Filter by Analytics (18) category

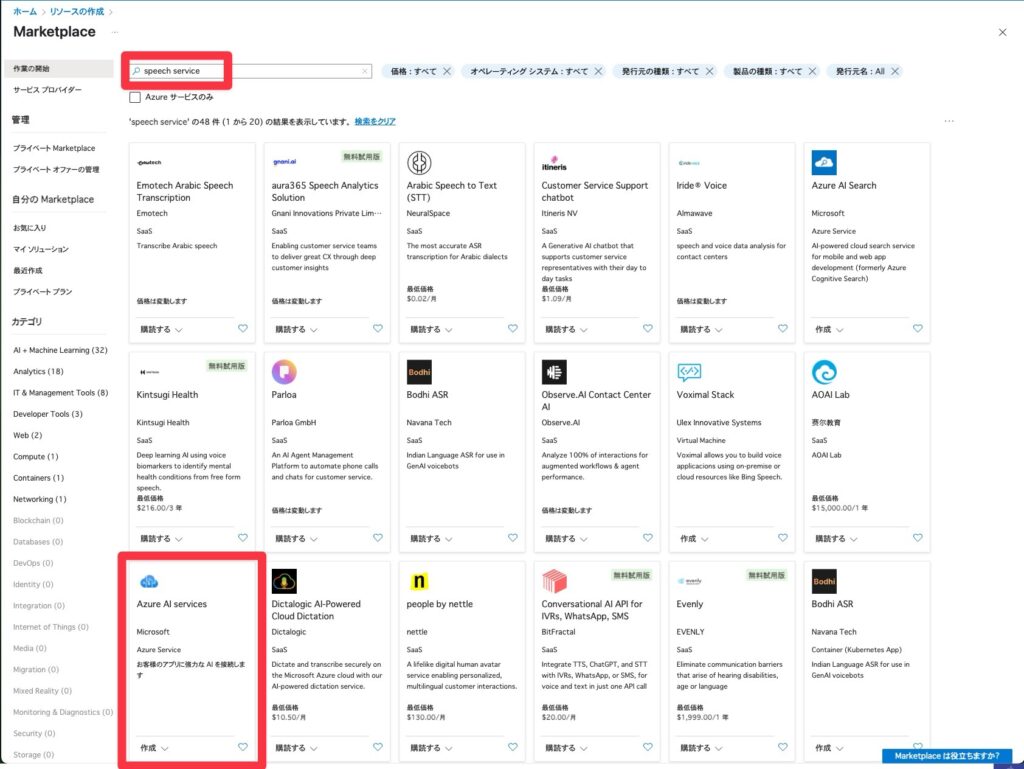tap(39, 371)
